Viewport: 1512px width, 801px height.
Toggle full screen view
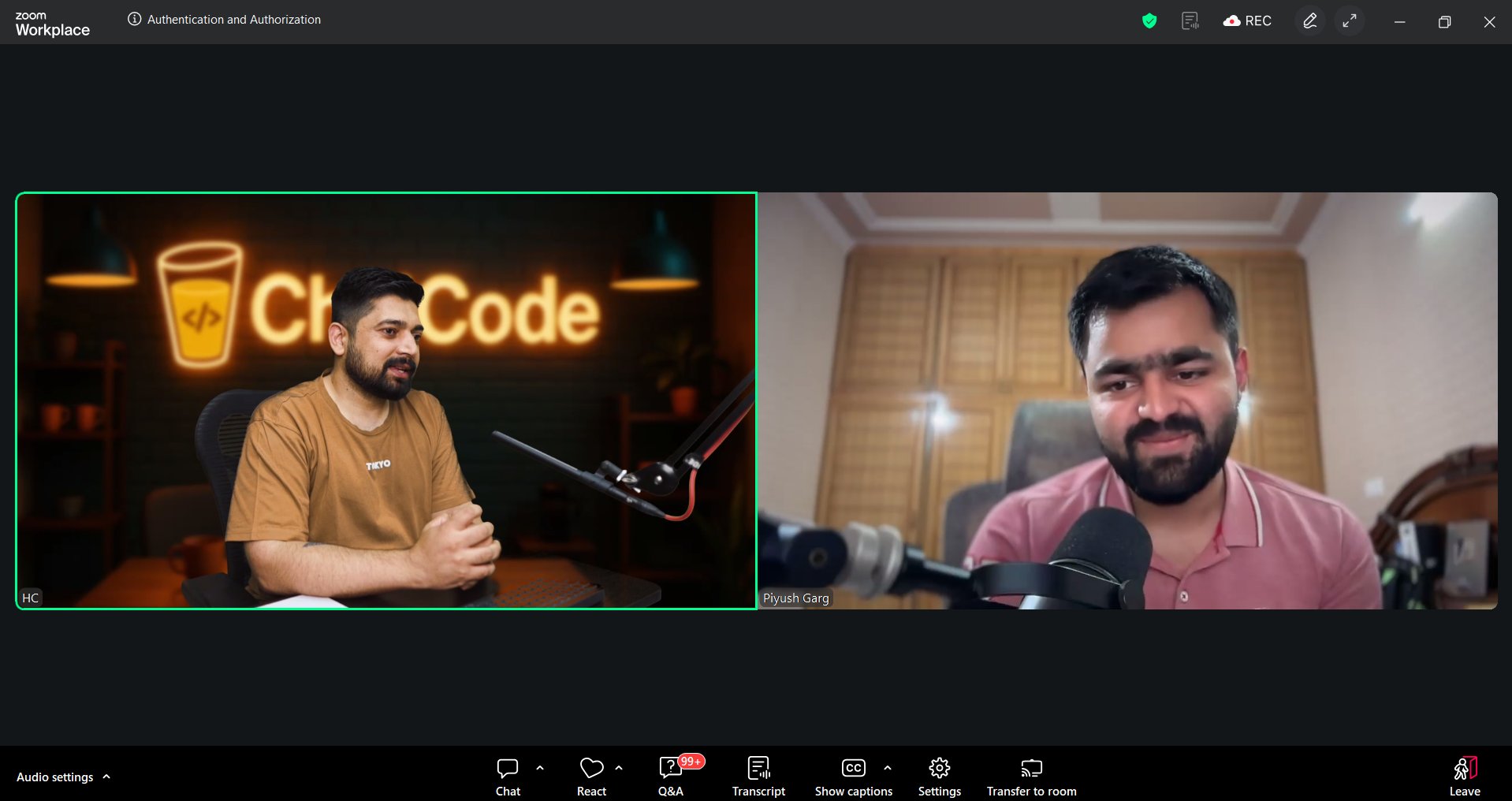(x=1350, y=21)
